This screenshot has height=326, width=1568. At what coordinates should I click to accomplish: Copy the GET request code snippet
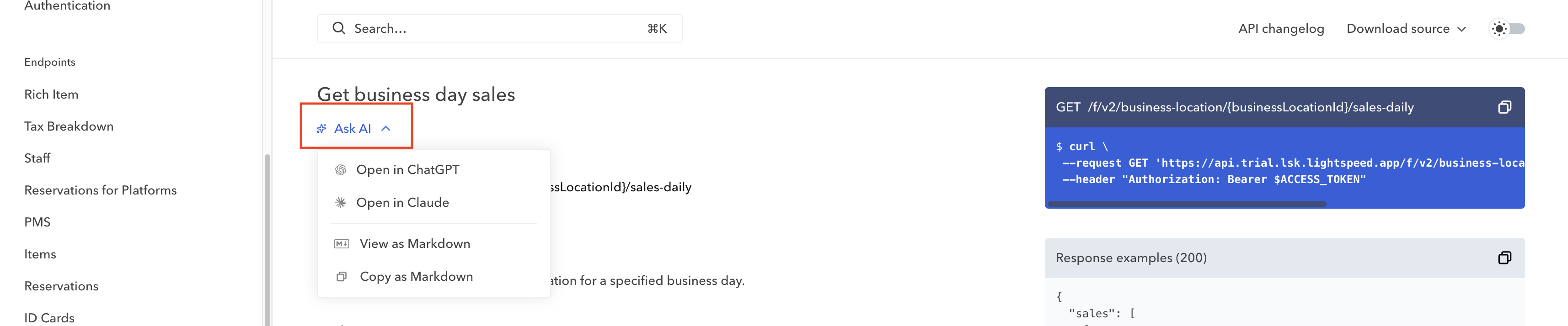pos(1504,108)
